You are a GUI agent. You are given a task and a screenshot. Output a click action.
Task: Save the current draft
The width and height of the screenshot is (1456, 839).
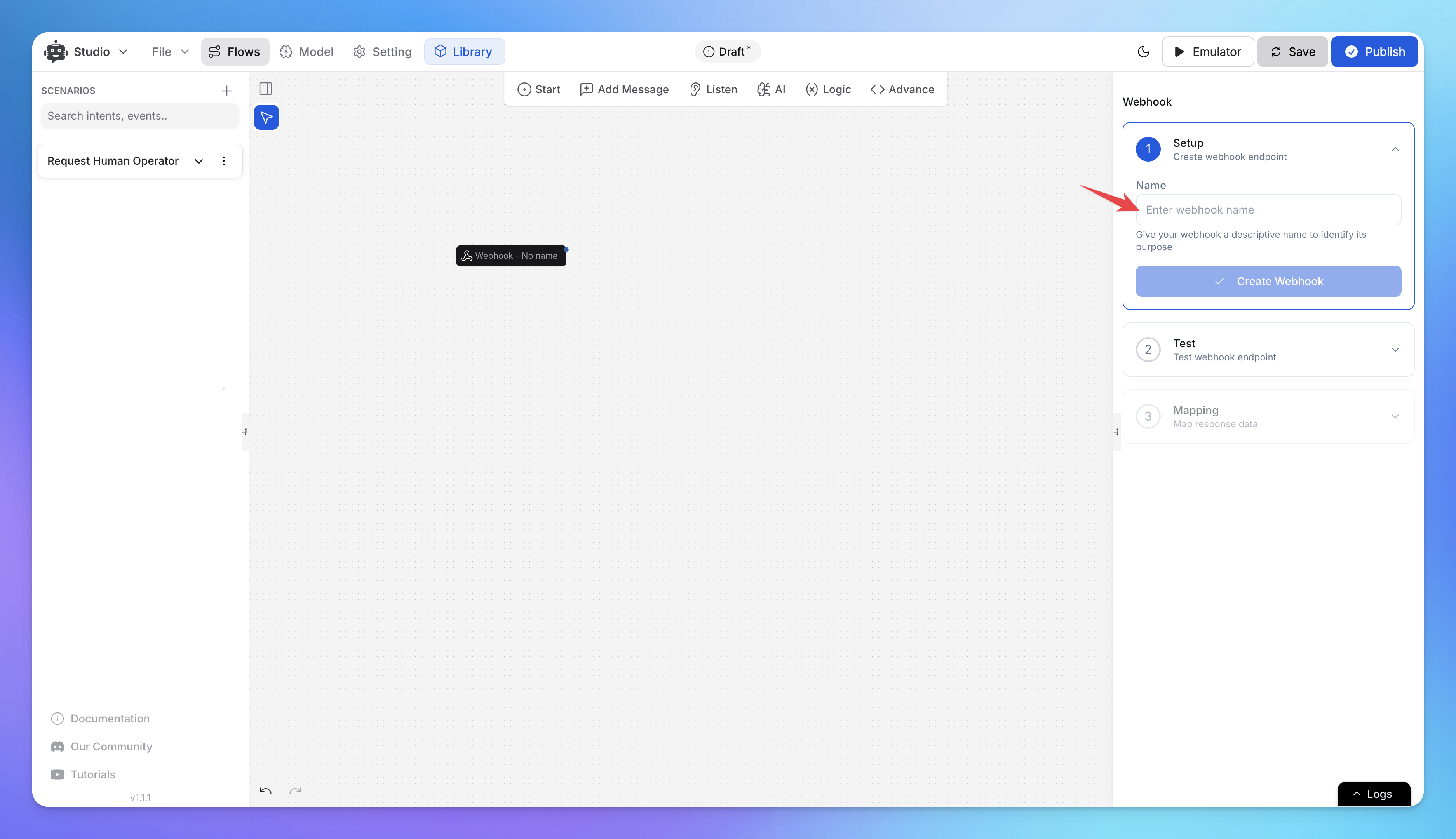(1292, 51)
